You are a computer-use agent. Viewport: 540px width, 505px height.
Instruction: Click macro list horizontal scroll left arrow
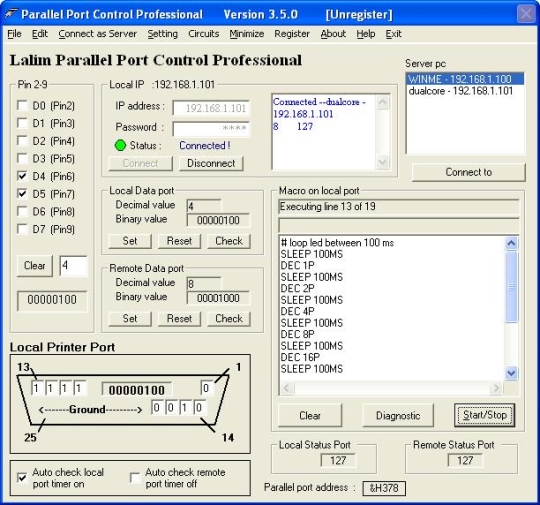pos(287,388)
